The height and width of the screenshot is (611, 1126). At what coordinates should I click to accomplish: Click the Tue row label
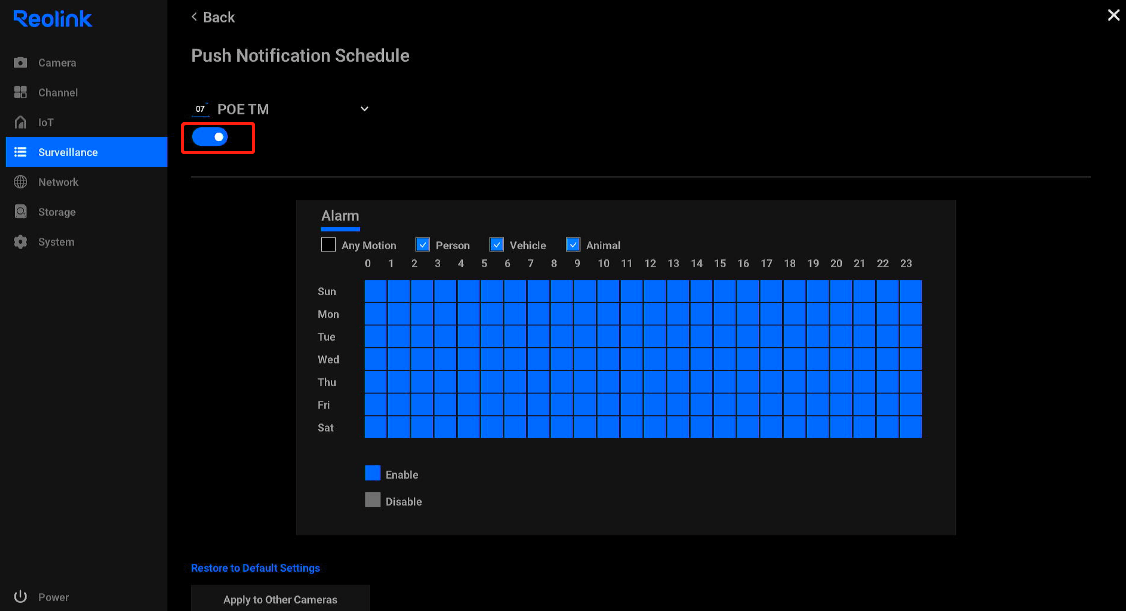(x=326, y=337)
